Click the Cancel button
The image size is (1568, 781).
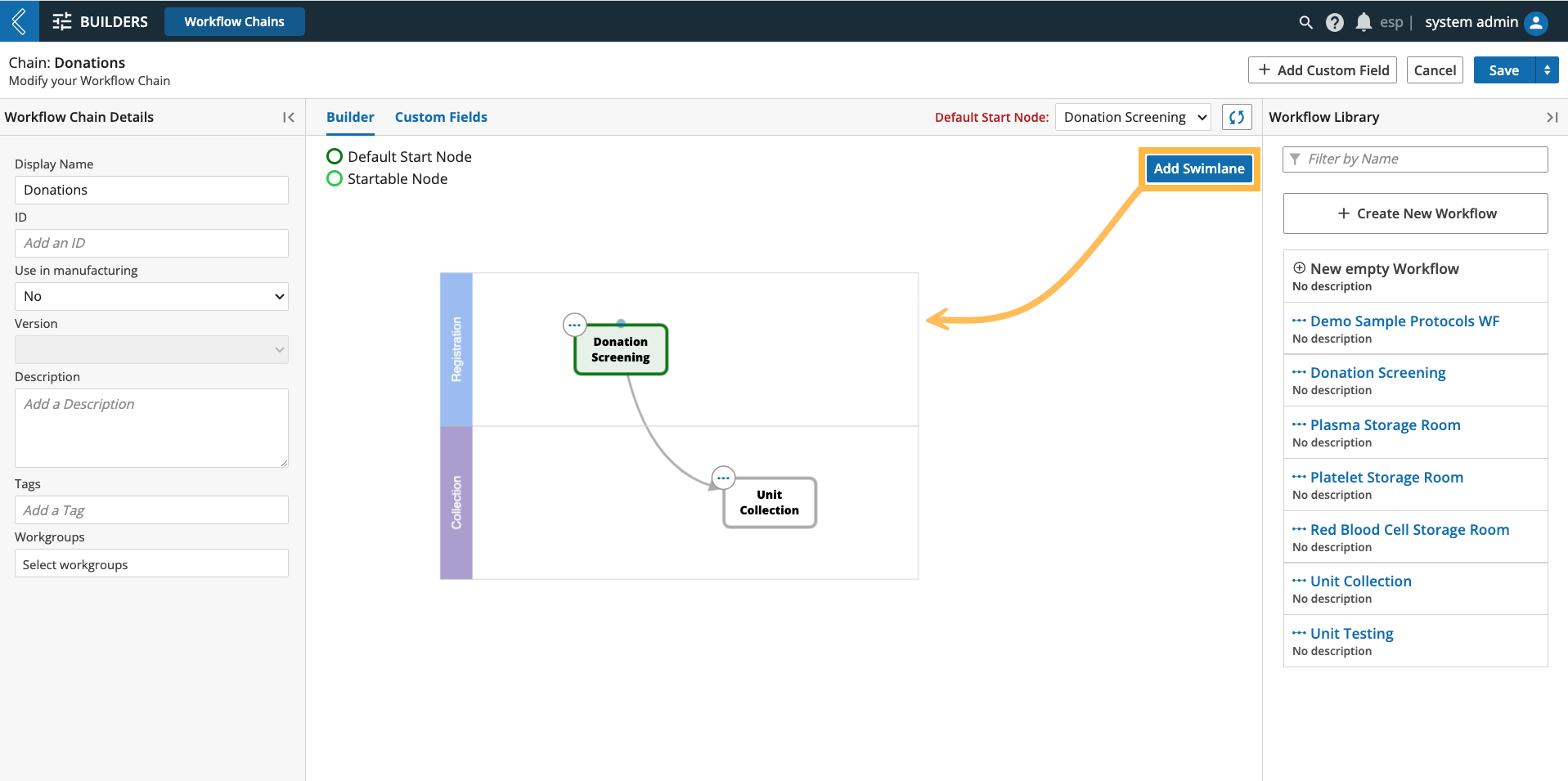click(1435, 70)
